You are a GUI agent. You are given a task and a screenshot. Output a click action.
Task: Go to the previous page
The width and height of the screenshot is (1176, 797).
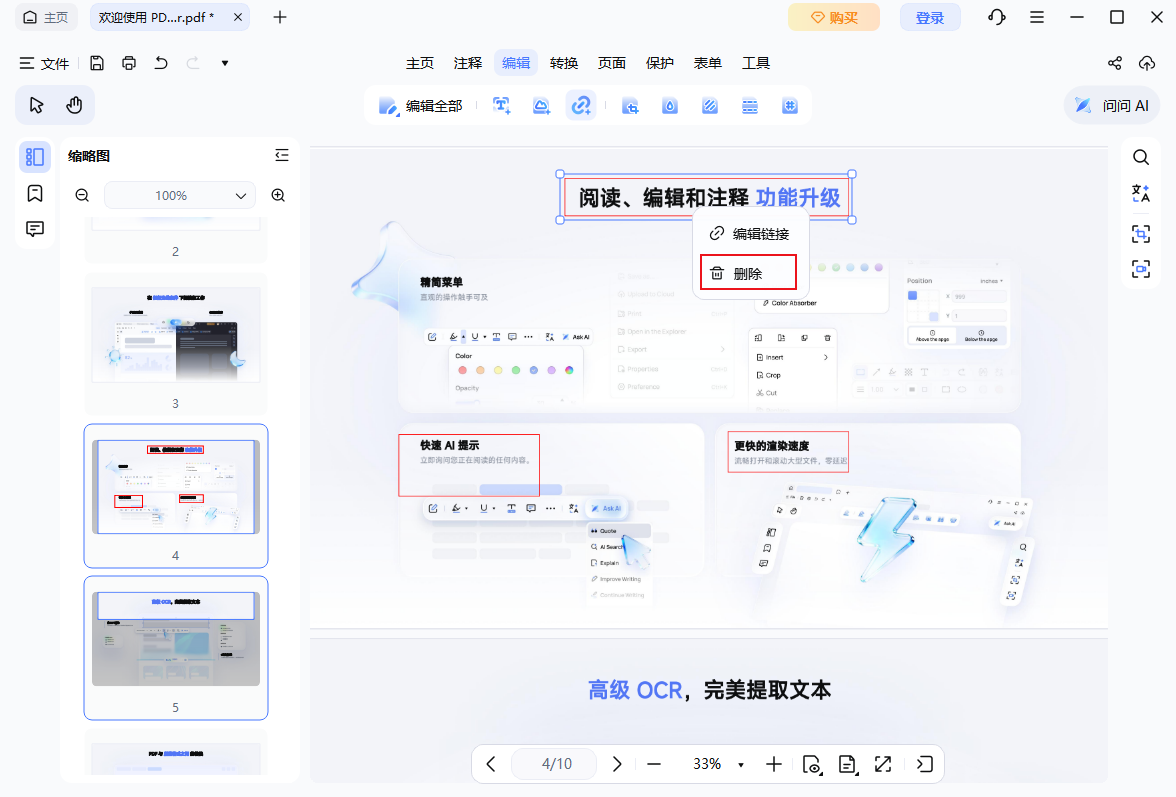(491, 764)
